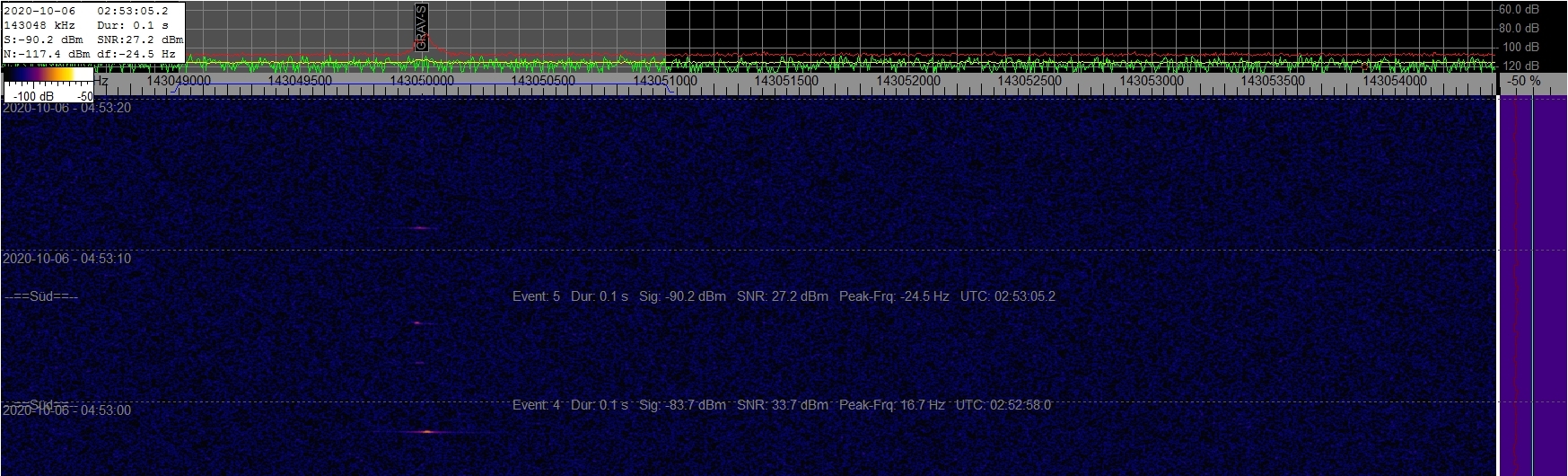Click the GRAV-S frequency marker label
Screen dimensions: 1568x476
422,27
